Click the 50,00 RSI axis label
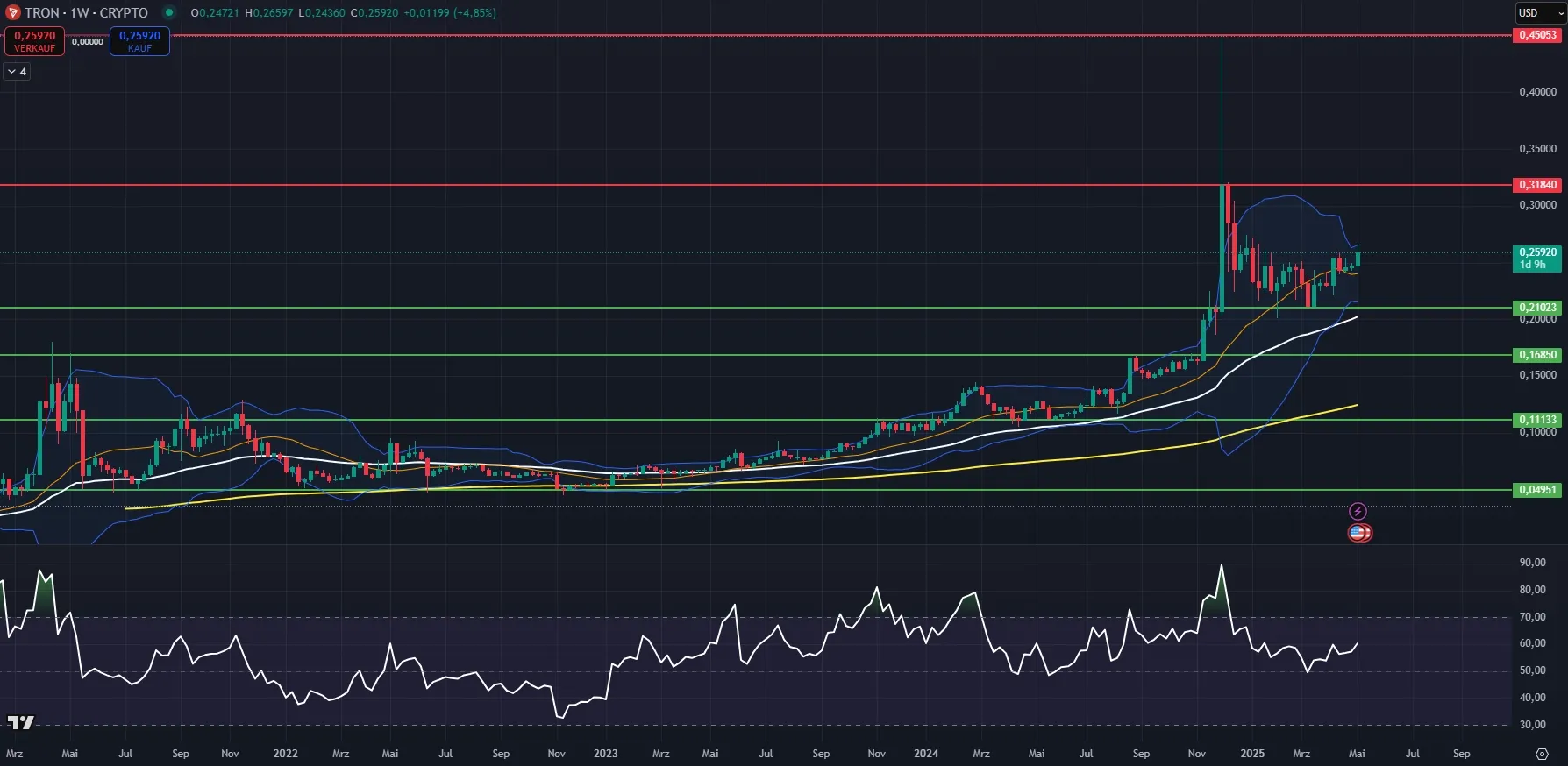 coord(1532,670)
